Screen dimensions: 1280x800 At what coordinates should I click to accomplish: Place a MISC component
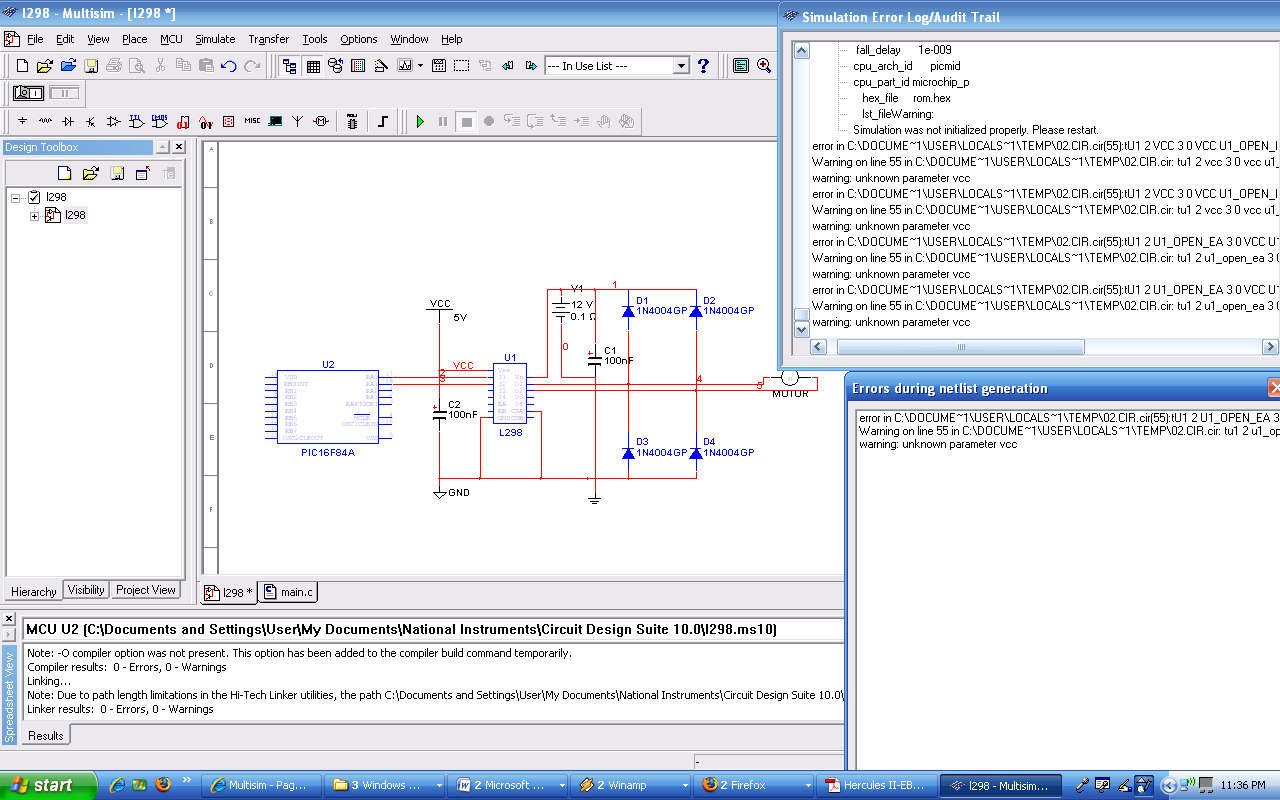pyautogui.click(x=252, y=121)
